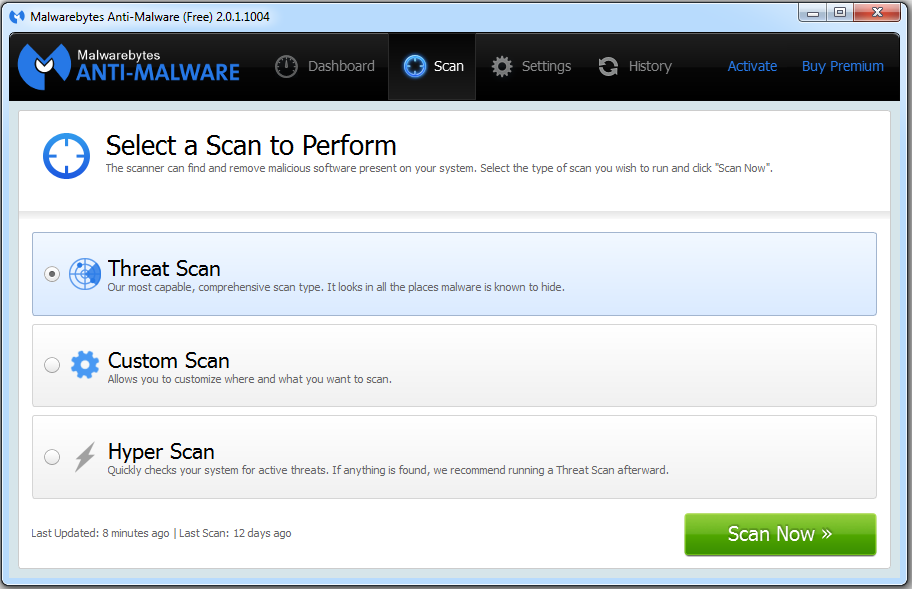The height and width of the screenshot is (589, 912).
Task: Open the Buy Premium link
Action: (842, 66)
